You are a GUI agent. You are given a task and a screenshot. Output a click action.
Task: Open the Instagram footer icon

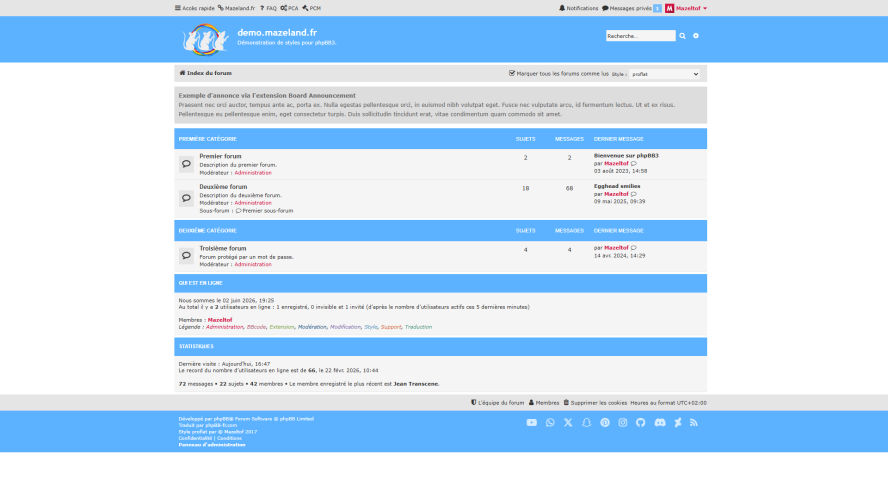[x=622, y=422]
